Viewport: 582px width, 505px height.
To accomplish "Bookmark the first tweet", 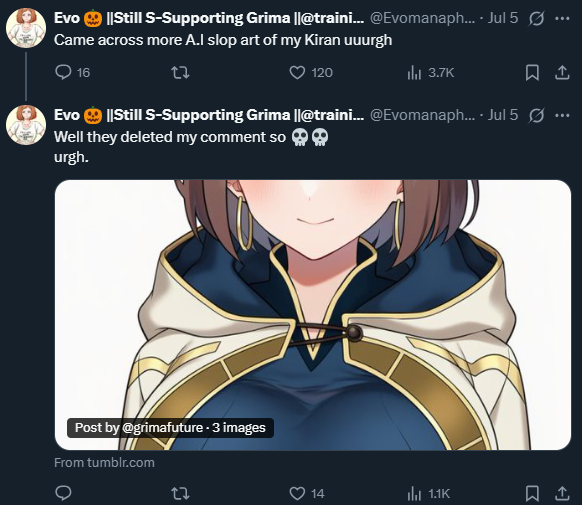I will click(532, 72).
